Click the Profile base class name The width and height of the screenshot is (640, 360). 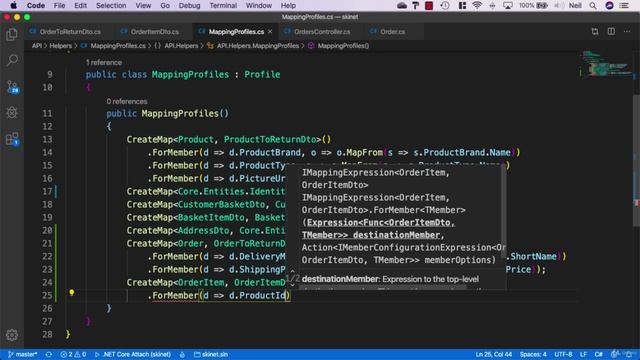[x=262, y=74]
